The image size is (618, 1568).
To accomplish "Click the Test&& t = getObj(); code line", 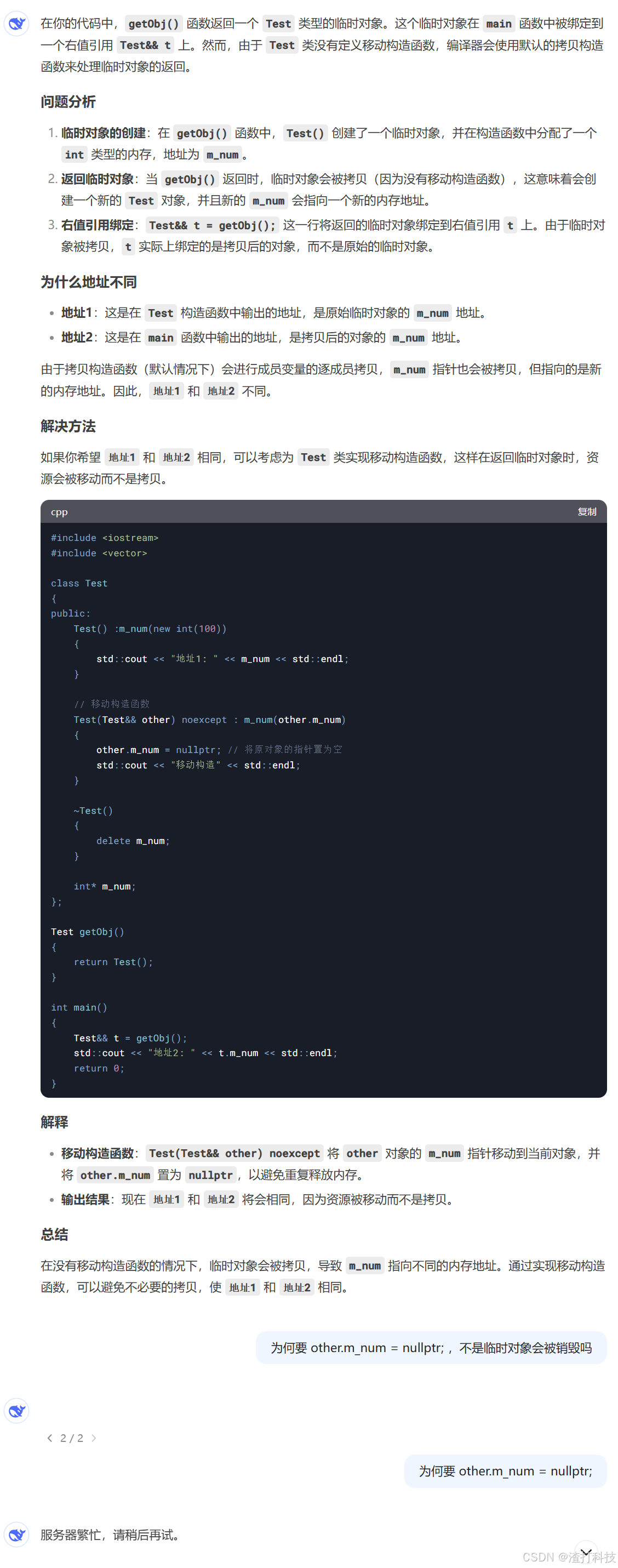I will click(x=130, y=1038).
